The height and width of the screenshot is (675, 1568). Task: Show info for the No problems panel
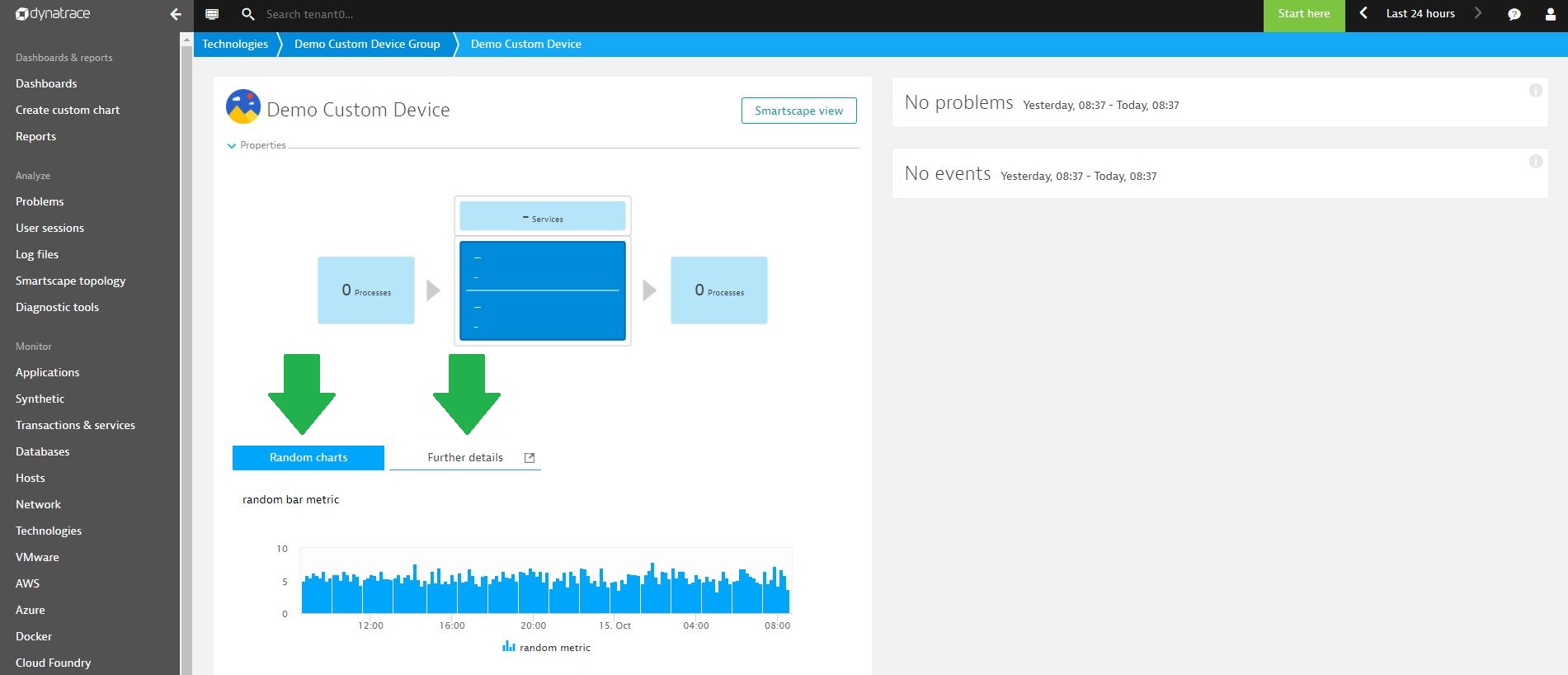tap(1536, 91)
